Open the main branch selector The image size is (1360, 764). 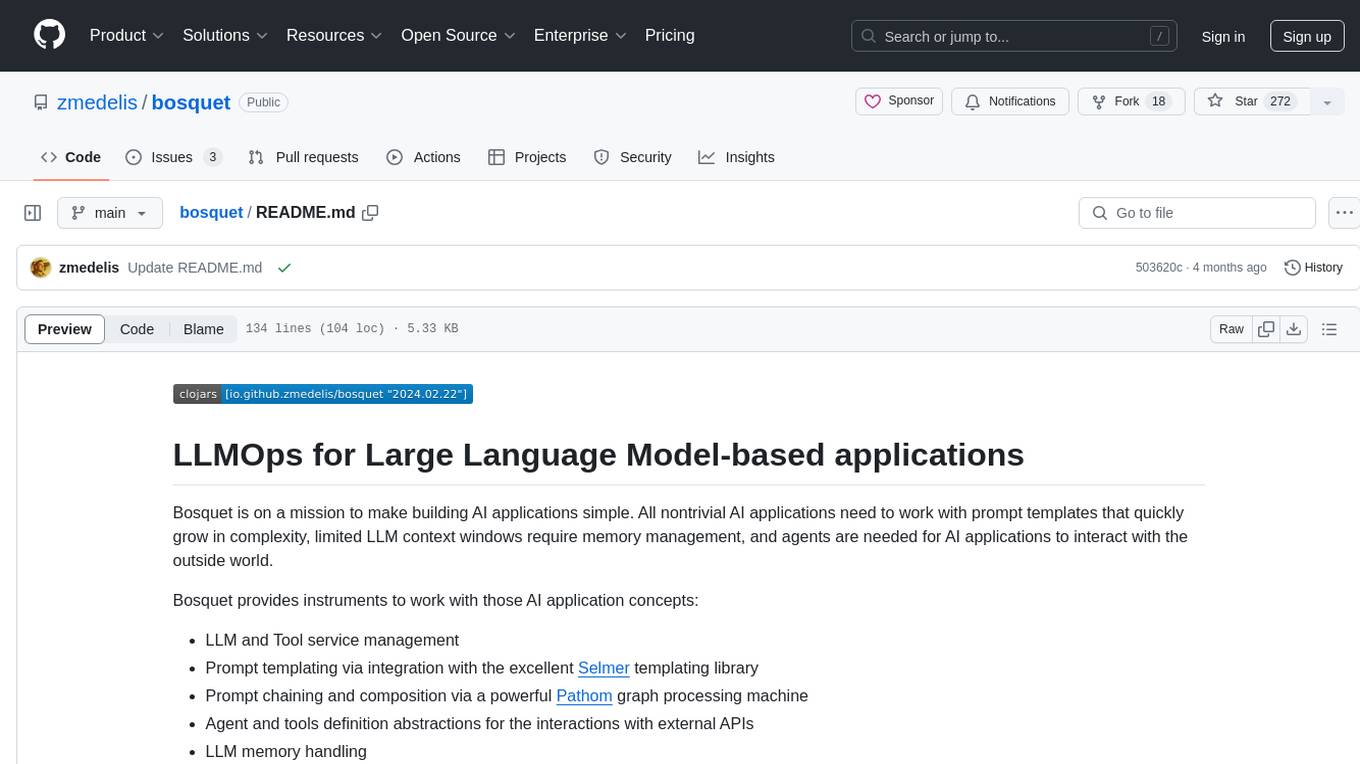point(110,213)
